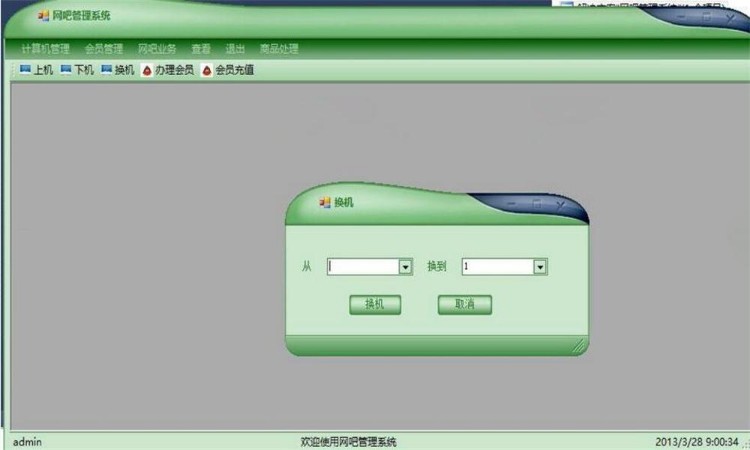Click into the 从 source machine field
The width and height of the screenshot is (750, 450).
[x=364, y=267]
